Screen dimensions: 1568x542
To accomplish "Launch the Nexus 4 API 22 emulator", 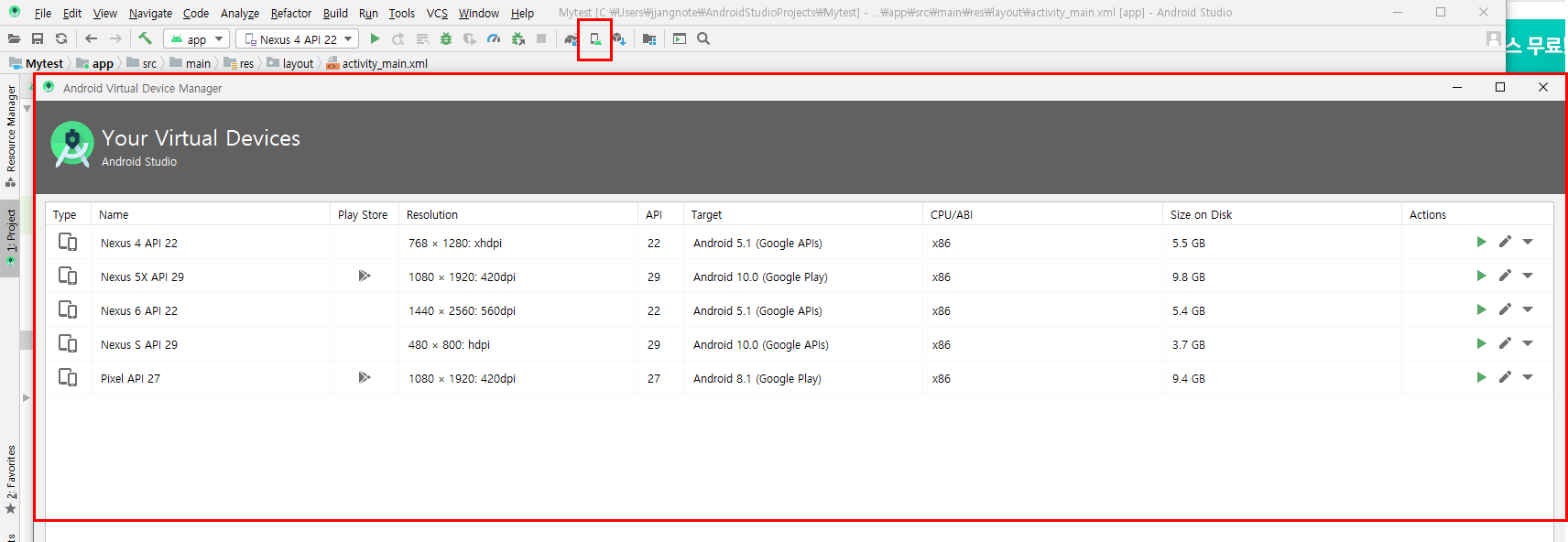I will tap(1481, 242).
